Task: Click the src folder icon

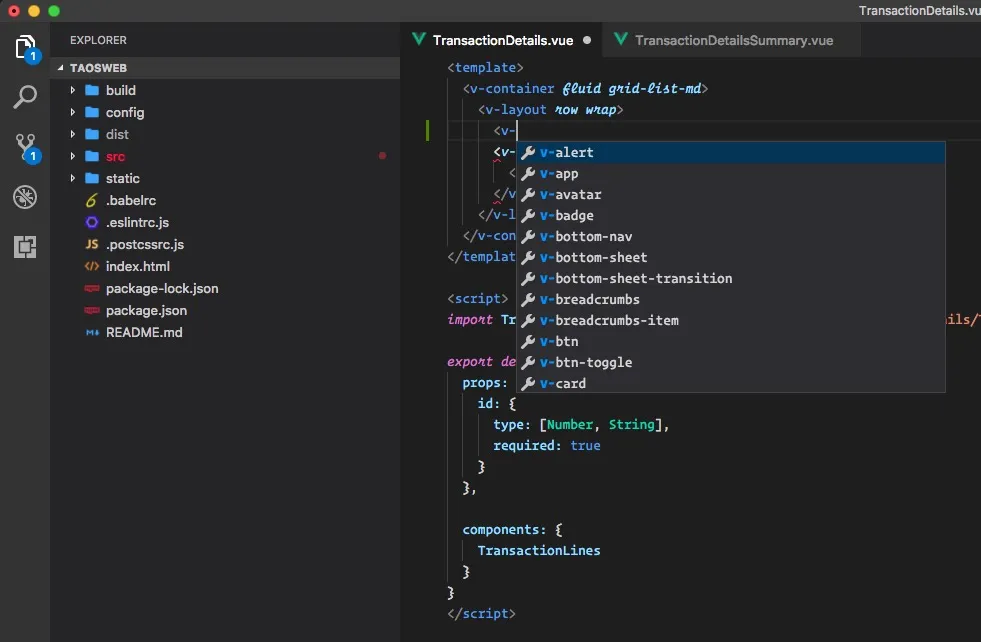Action: [92, 156]
